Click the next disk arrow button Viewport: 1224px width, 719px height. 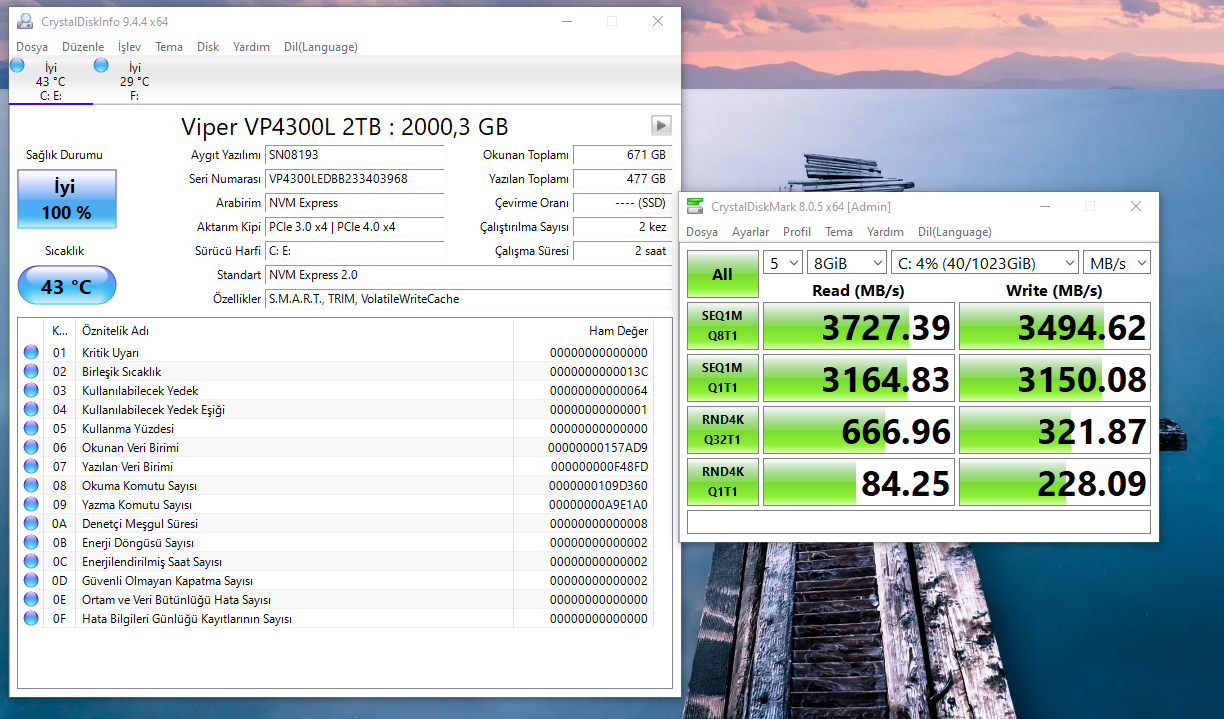coord(661,125)
